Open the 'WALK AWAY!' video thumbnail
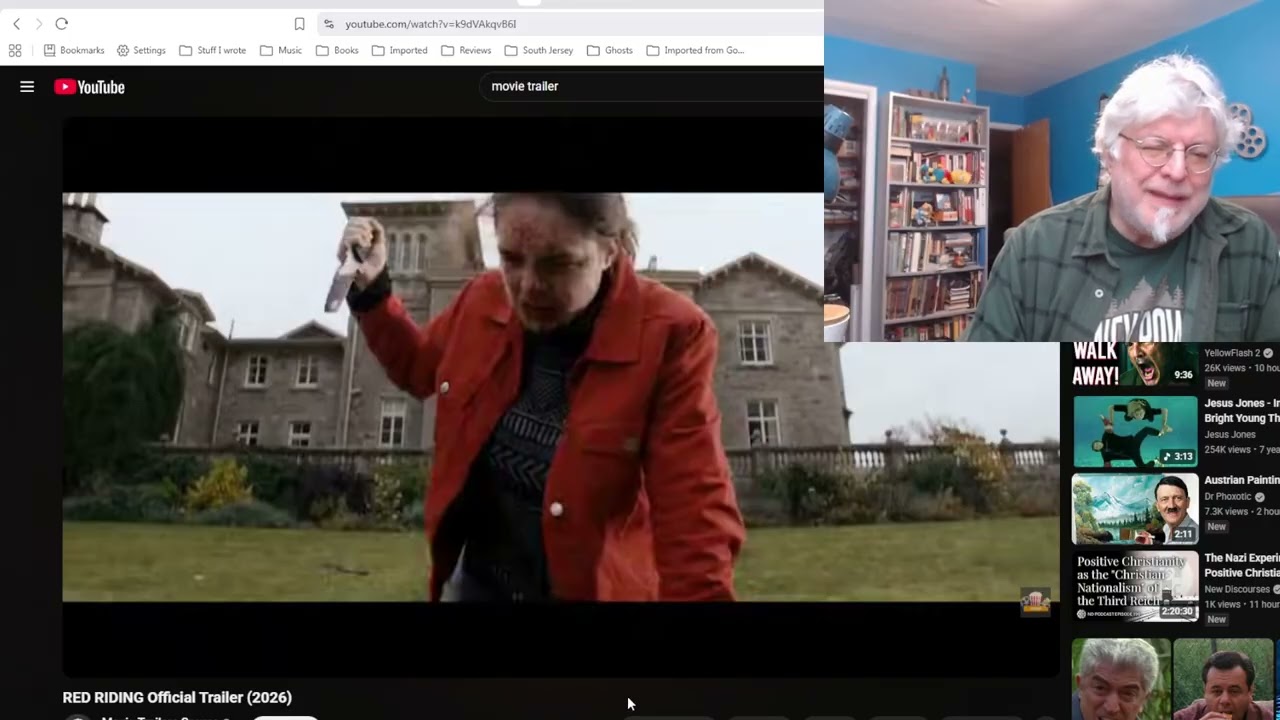This screenshot has height=720, width=1280. (x=1135, y=364)
